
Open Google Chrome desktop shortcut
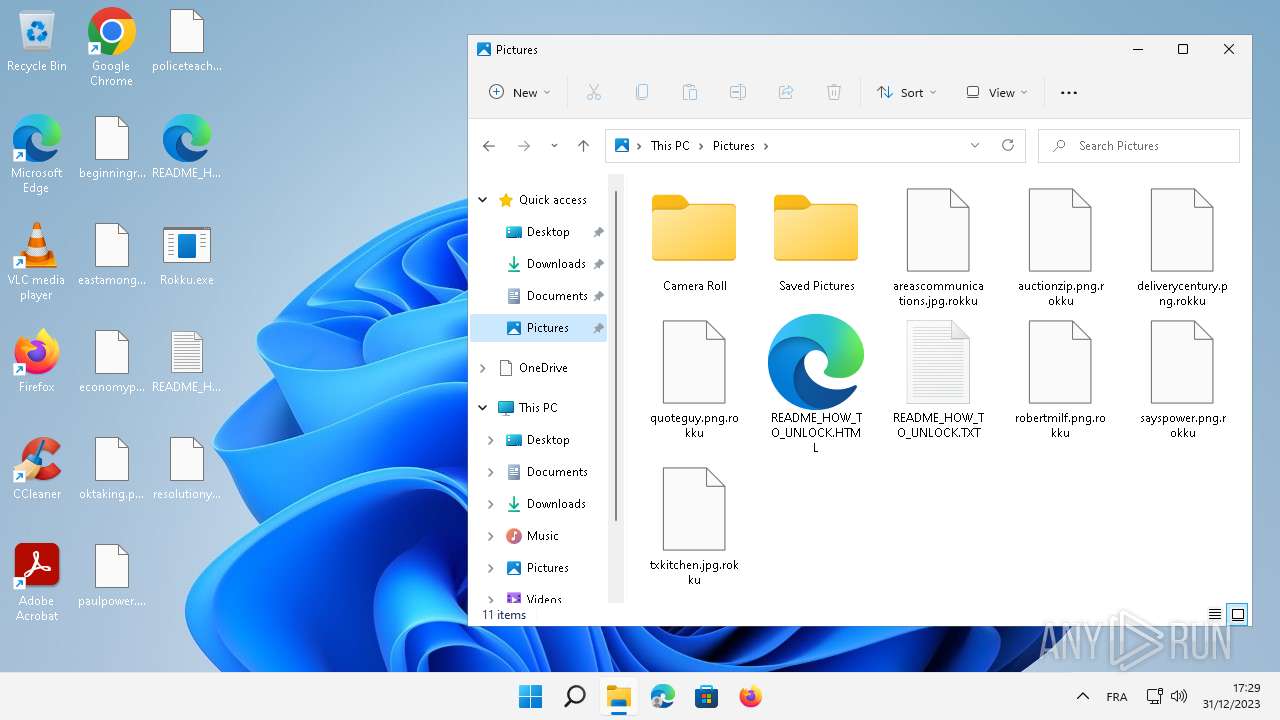pos(111,47)
